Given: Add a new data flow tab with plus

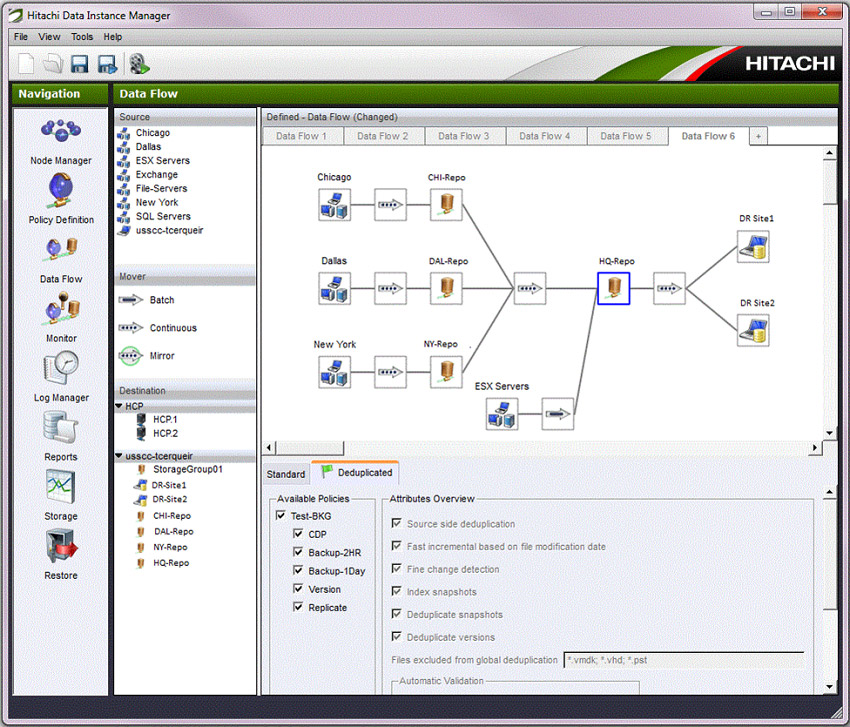Looking at the screenshot, I should click(758, 137).
